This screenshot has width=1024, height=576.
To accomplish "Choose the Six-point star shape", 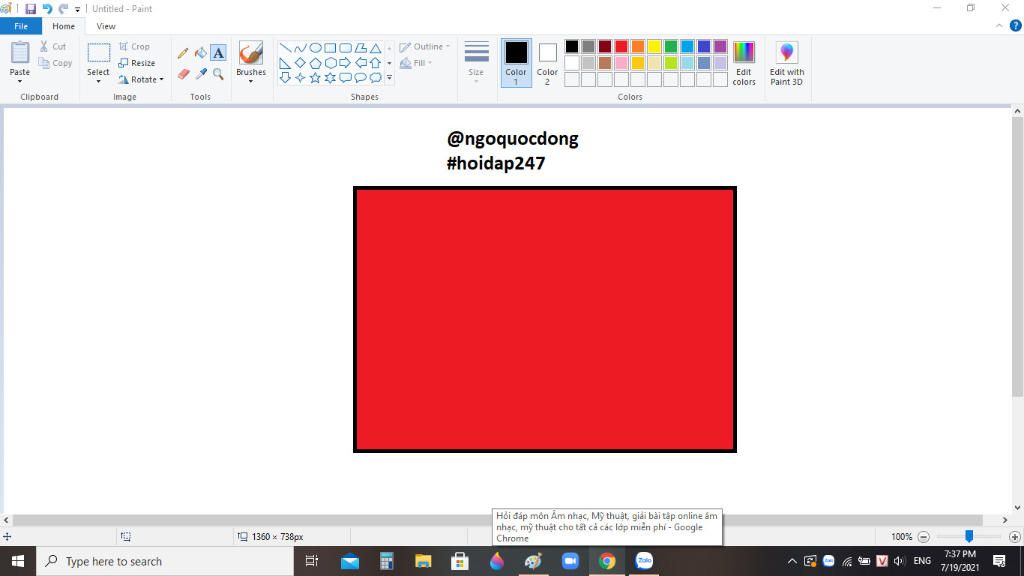I will point(330,78).
